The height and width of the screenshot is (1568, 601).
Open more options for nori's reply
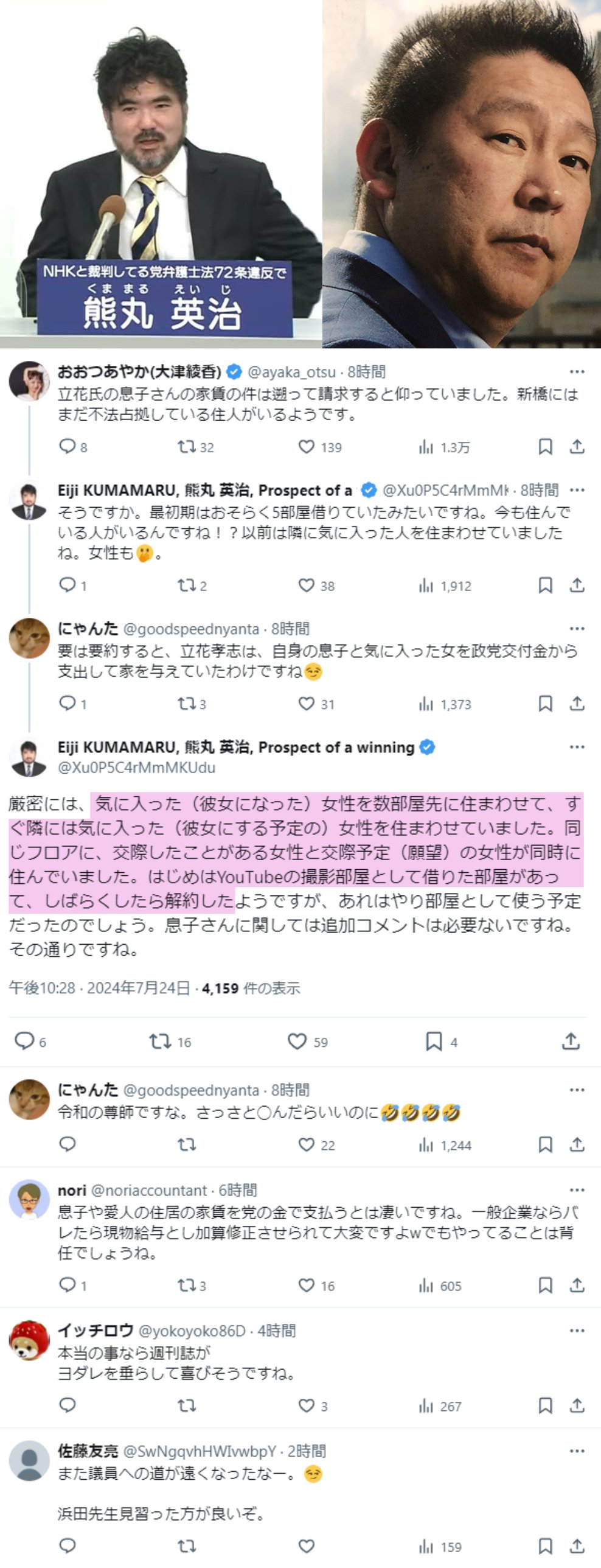pos(577,1190)
